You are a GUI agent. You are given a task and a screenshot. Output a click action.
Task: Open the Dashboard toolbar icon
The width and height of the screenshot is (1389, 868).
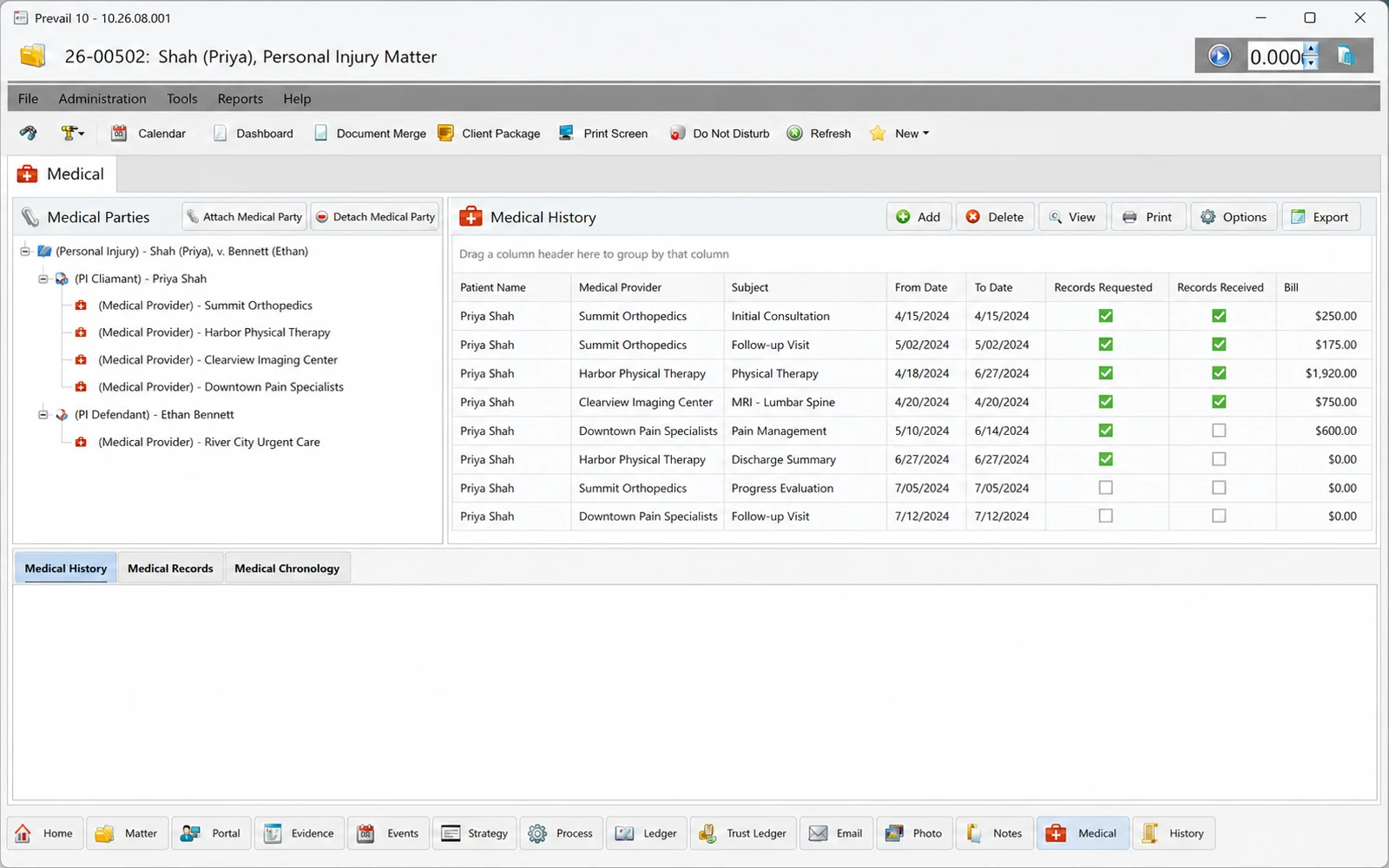pyautogui.click(x=221, y=134)
